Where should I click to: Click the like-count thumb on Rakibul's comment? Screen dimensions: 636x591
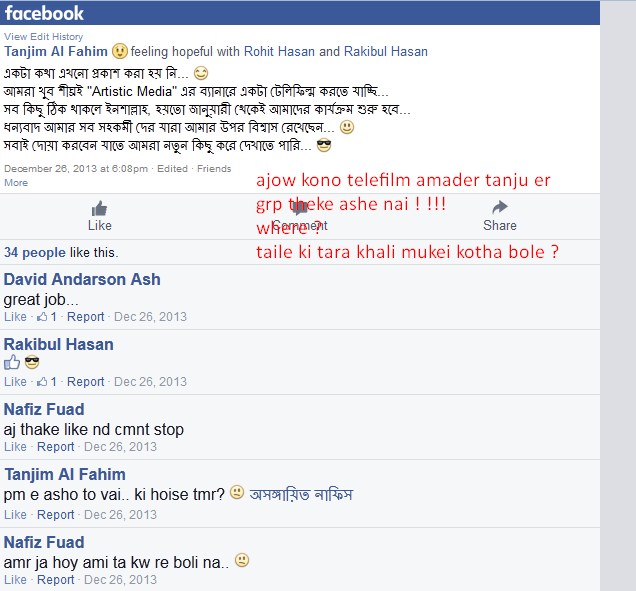[x=42, y=382]
